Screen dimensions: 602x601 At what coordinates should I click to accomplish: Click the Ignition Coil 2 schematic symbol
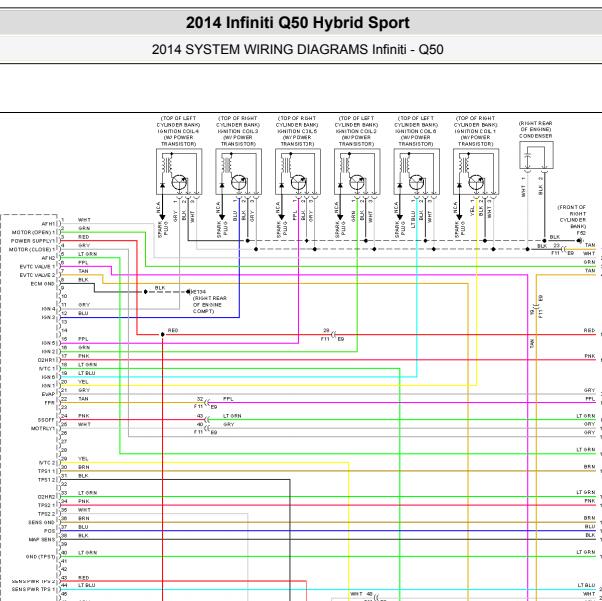357,172
